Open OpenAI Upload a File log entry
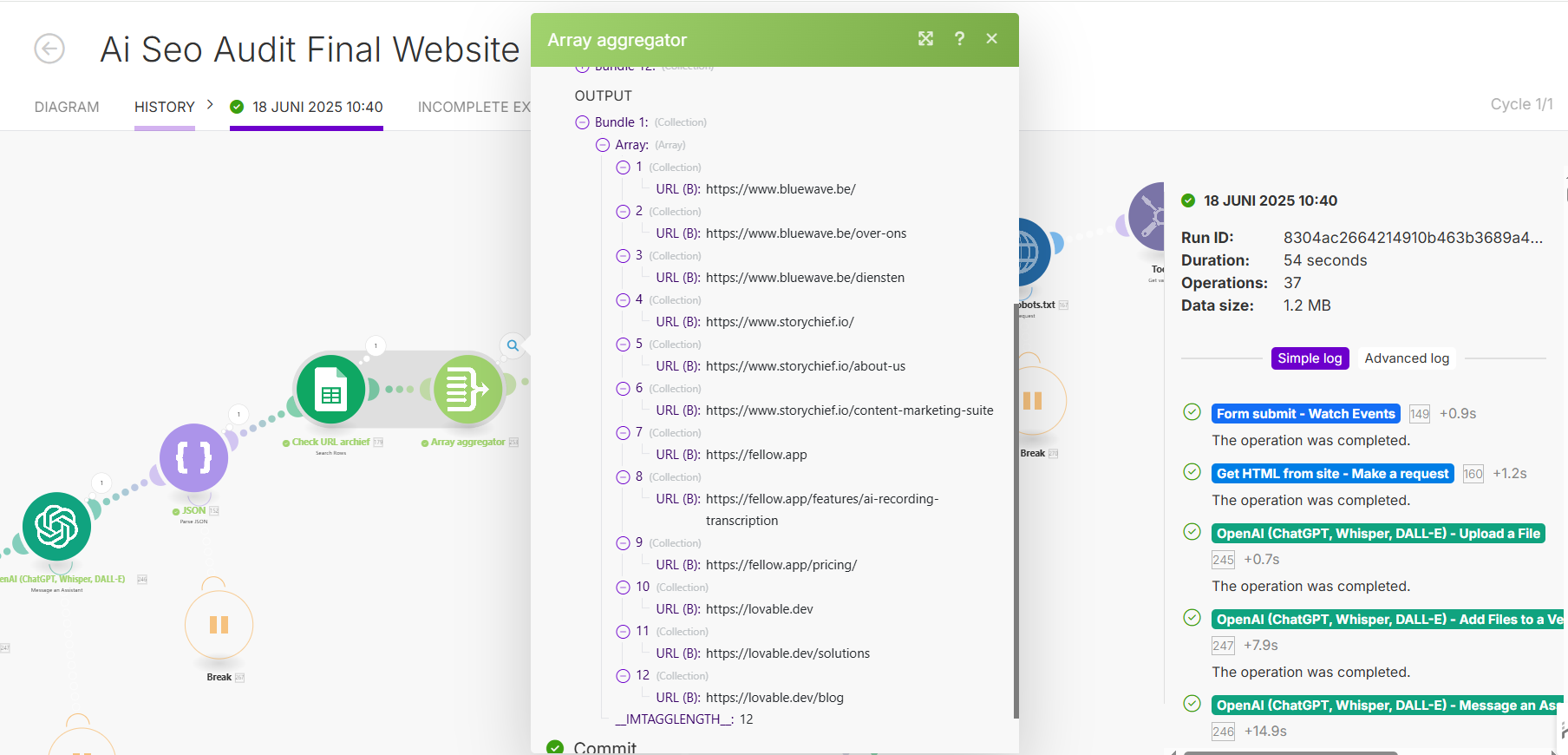The image size is (1568, 755). click(x=1378, y=534)
